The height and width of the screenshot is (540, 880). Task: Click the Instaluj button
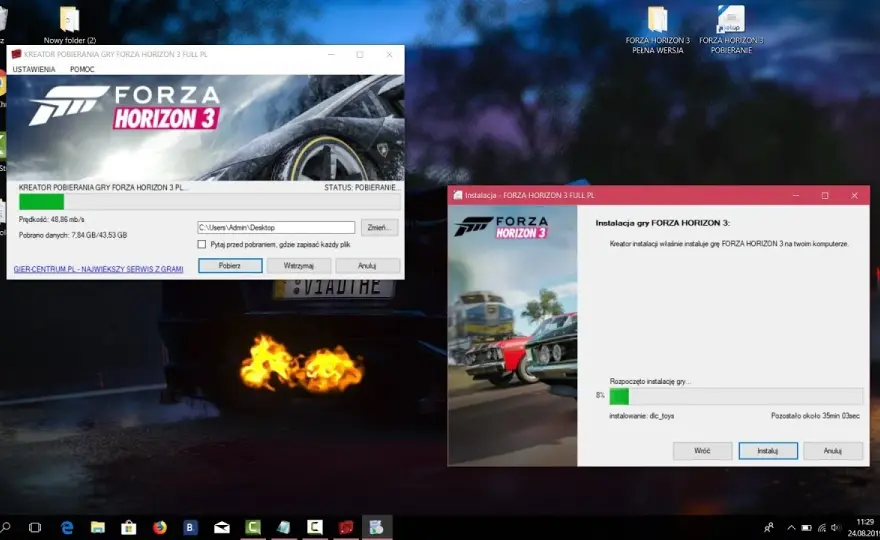click(x=768, y=451)
